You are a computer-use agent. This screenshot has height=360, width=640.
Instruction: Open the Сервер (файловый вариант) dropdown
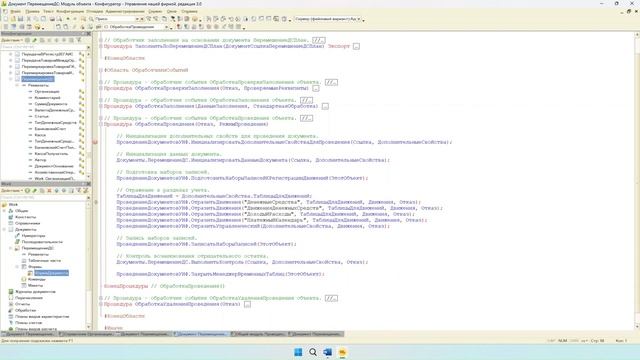pyautogui.click(x=327, y=19)
